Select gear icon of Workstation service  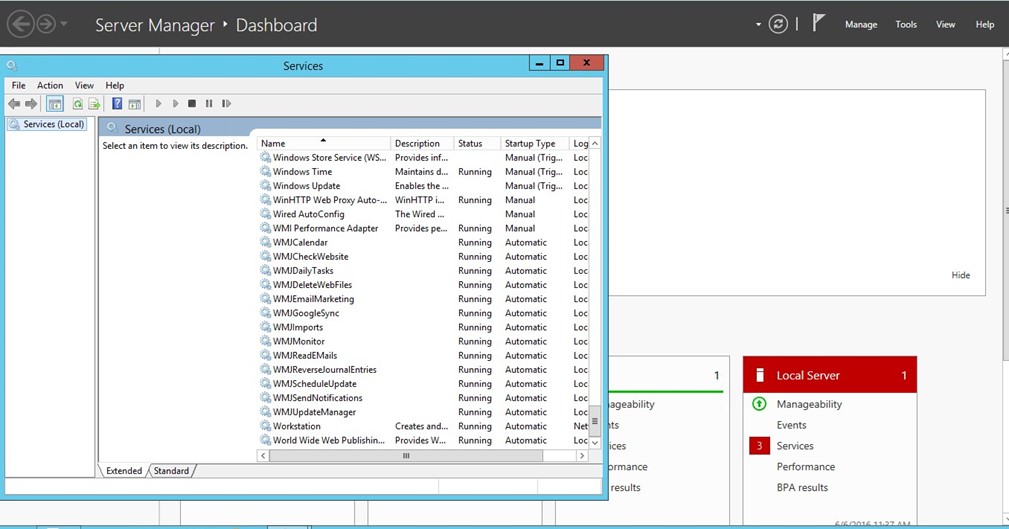[265, 426]
